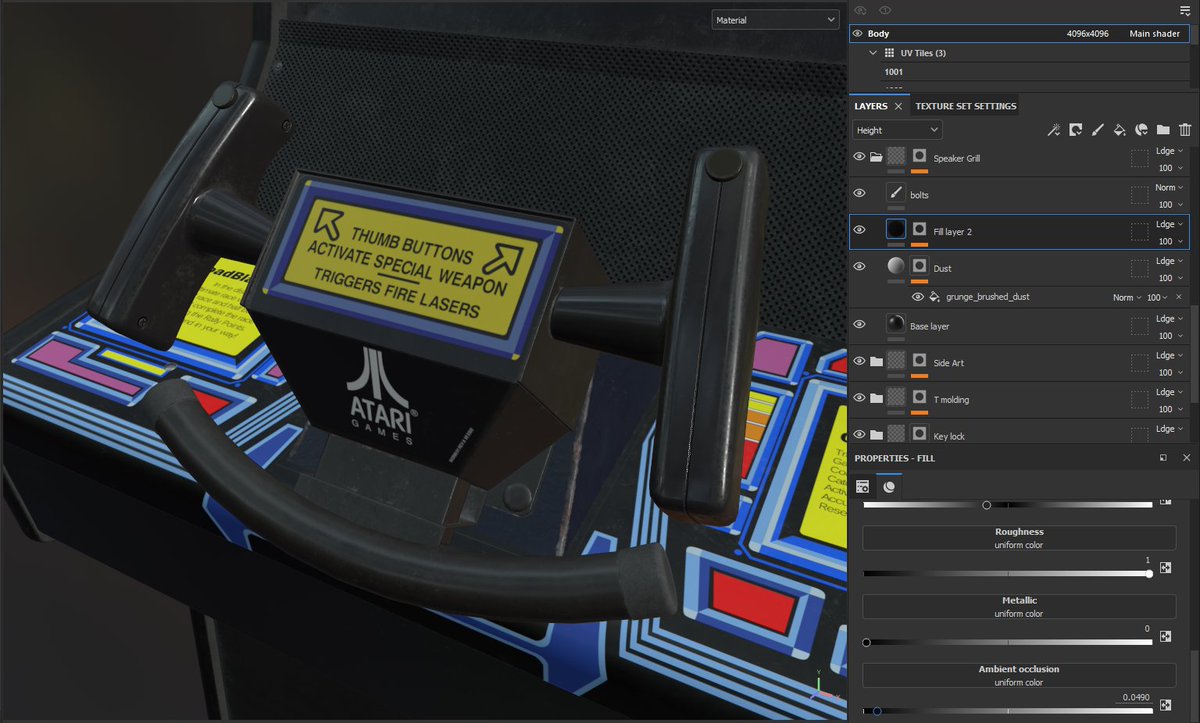
Task: Select the Base layer sphere thumbnail
Action: coord(896,324)
